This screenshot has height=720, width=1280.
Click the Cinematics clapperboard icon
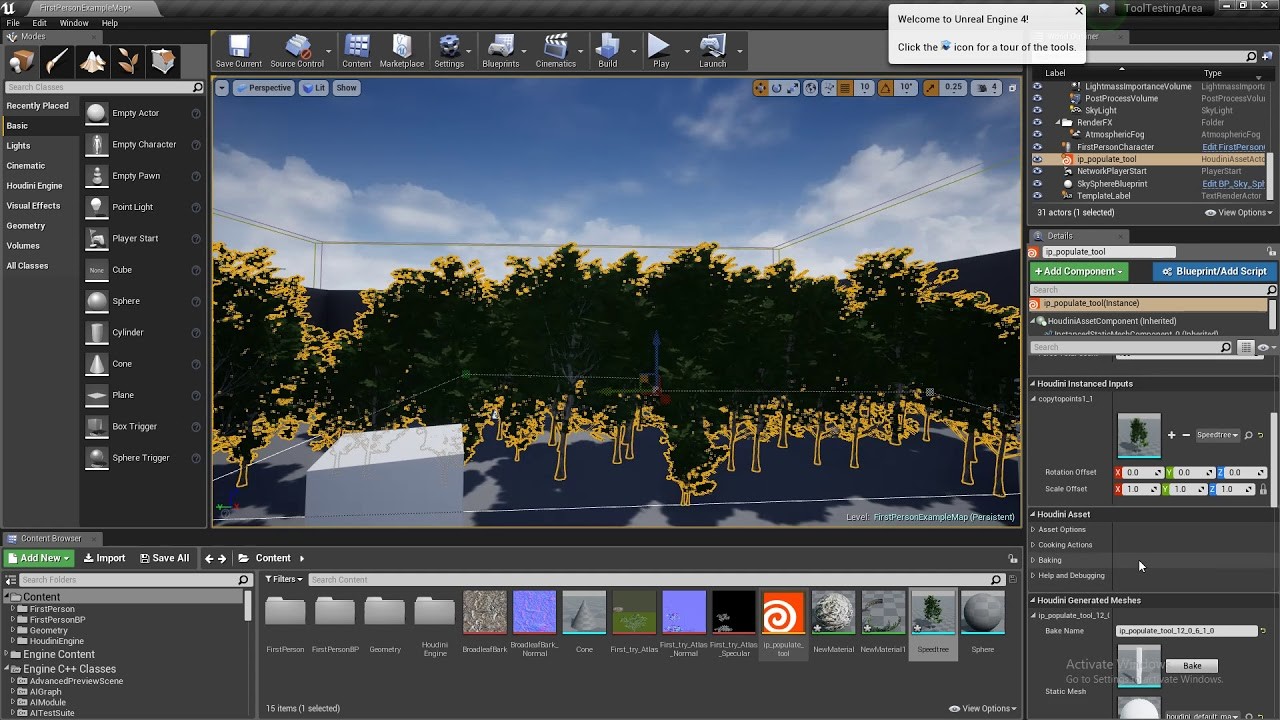555,50
